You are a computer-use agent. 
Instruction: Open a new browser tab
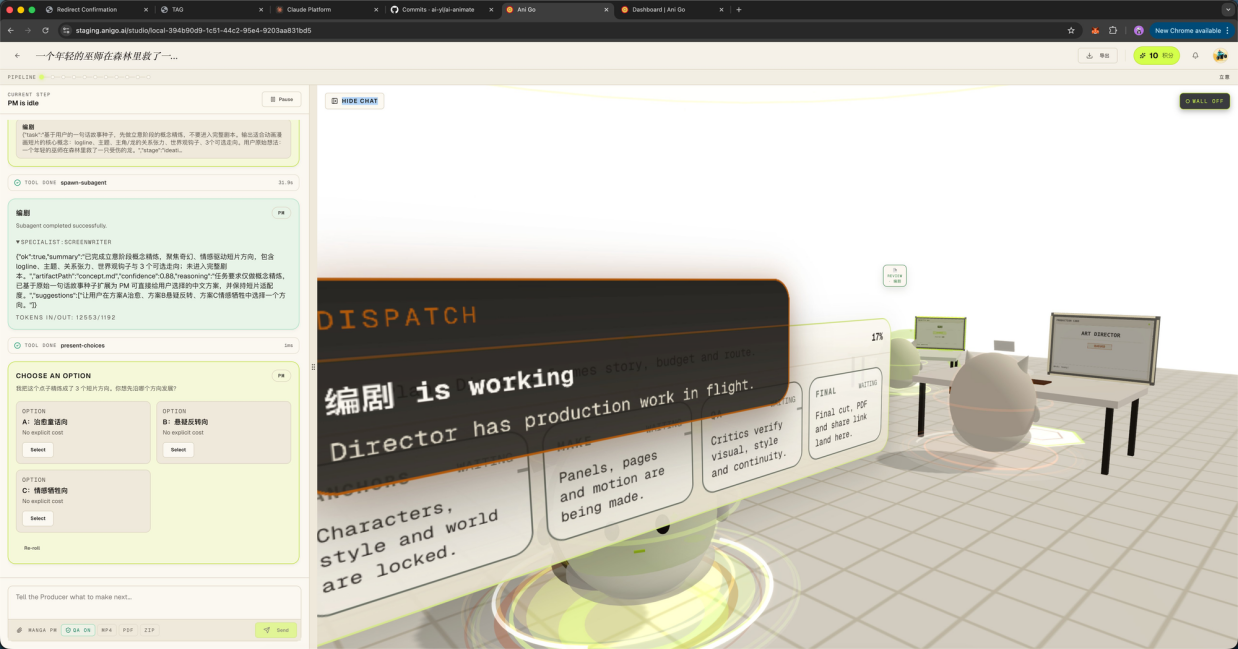click(739, 9)
